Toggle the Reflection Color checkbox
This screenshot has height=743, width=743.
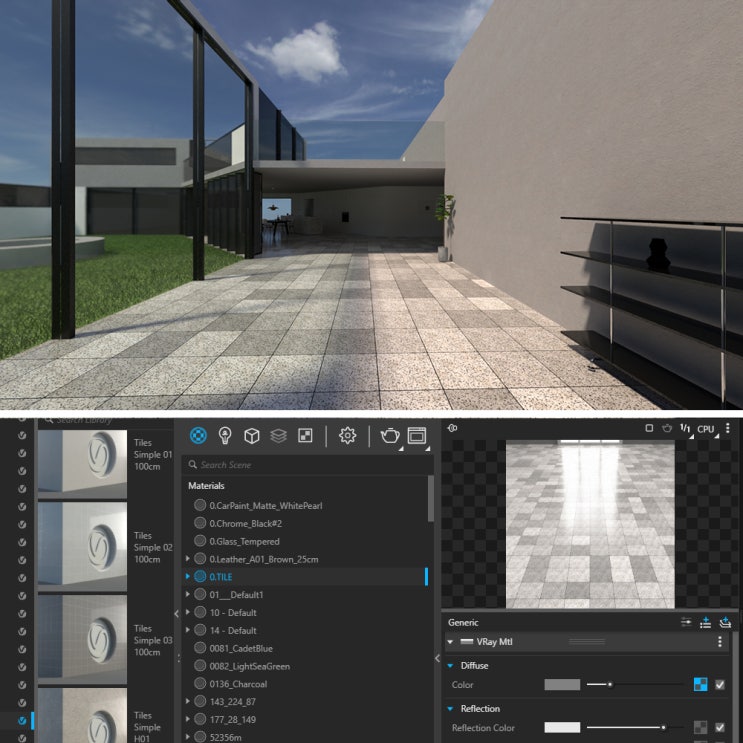pos(719,727)
